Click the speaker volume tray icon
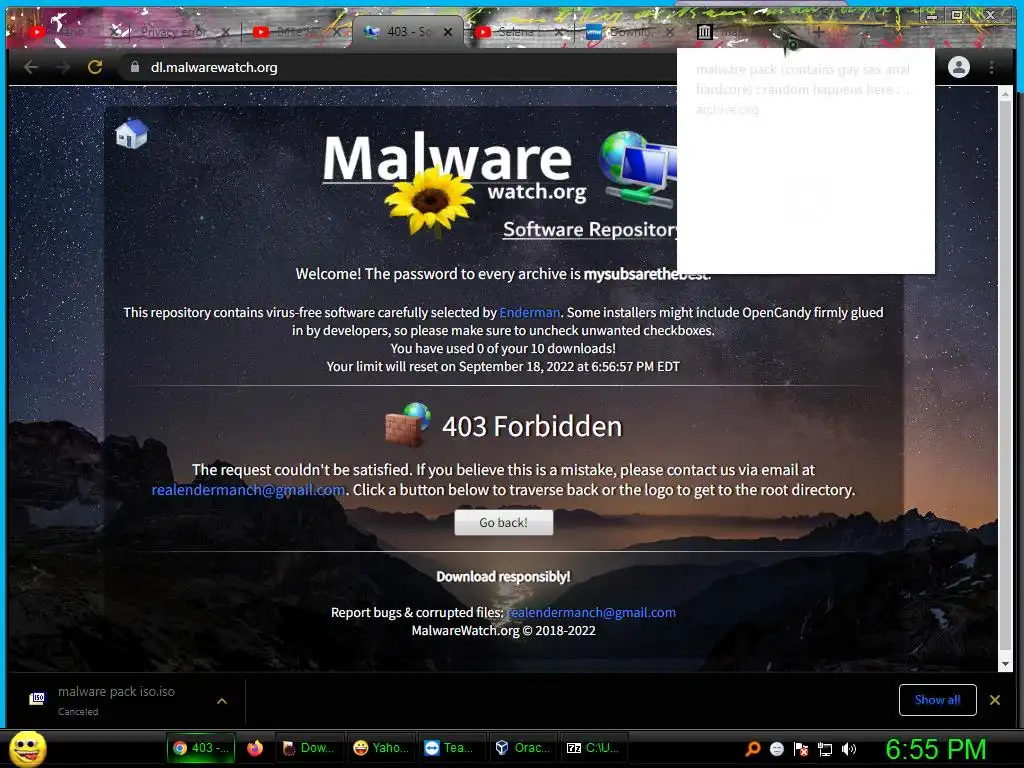Image resolution: width=1024 pixels, height=768 pixels. coord(849,749)
